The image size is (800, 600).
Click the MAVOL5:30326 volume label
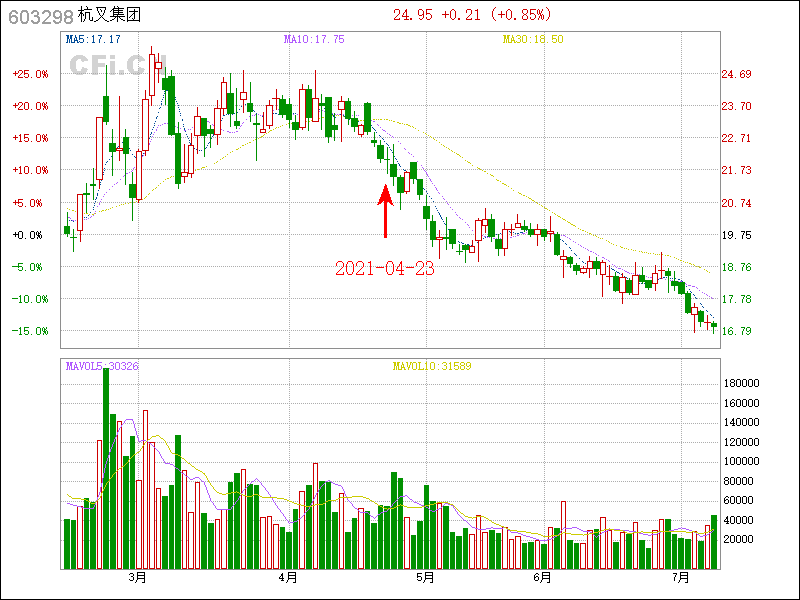(101, 366)
